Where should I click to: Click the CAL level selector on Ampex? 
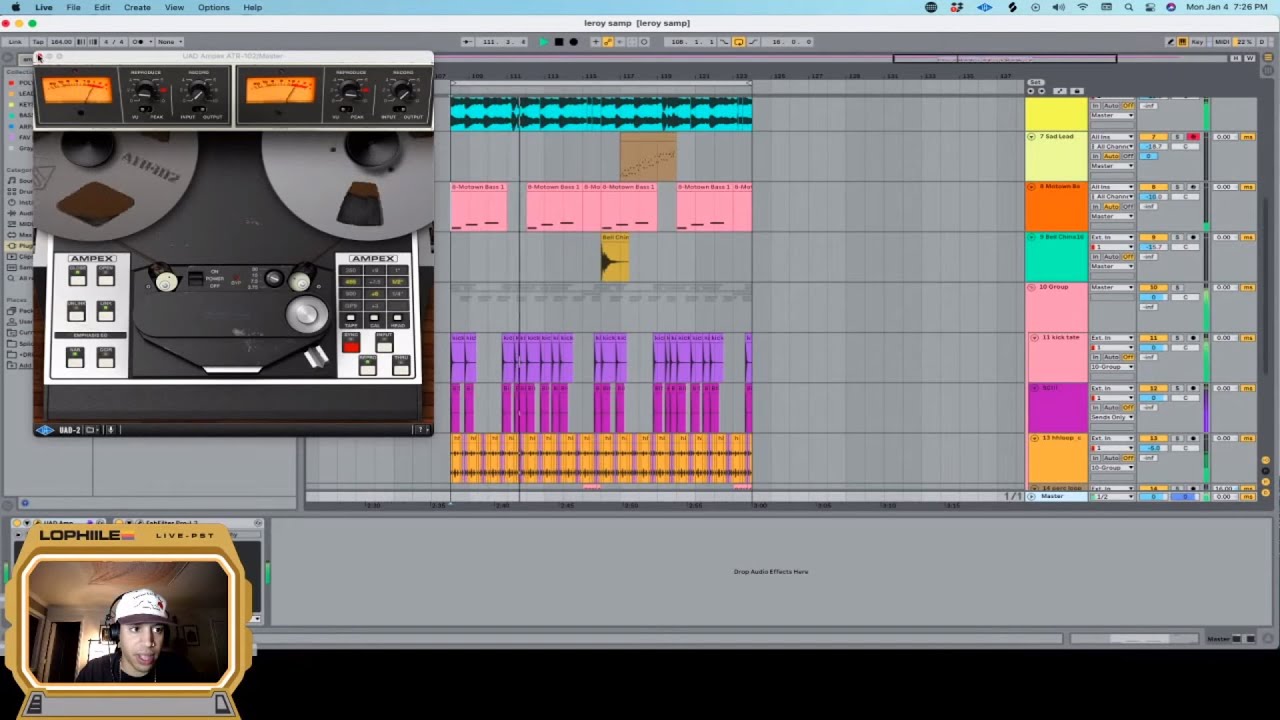(x=374, y=319)
